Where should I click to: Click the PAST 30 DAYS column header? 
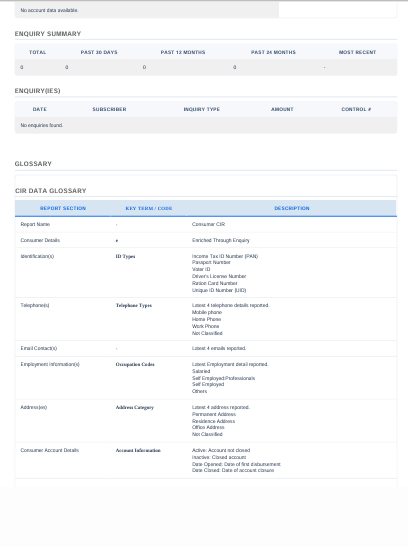point(99,52)
